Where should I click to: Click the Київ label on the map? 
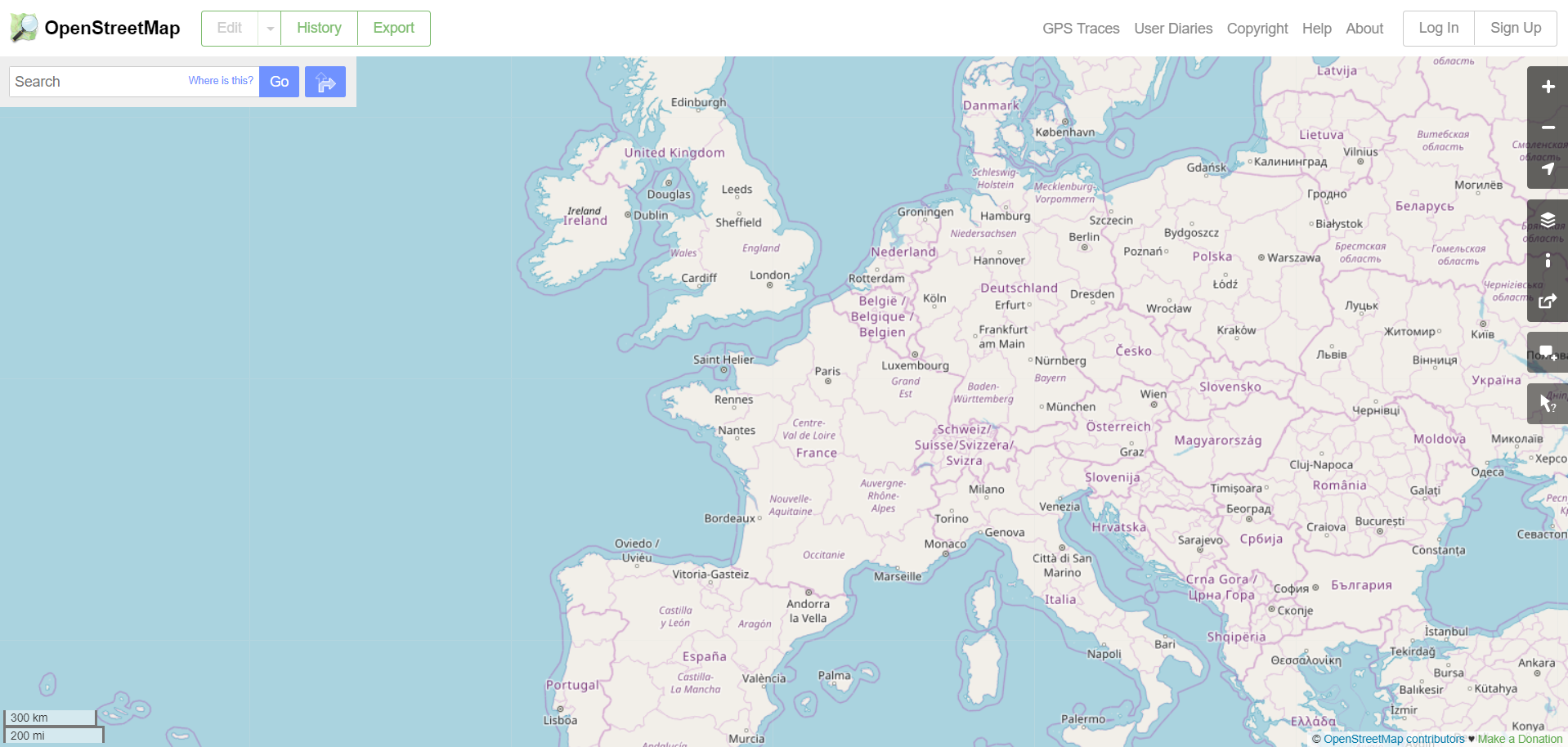(x=1483, y=335)
